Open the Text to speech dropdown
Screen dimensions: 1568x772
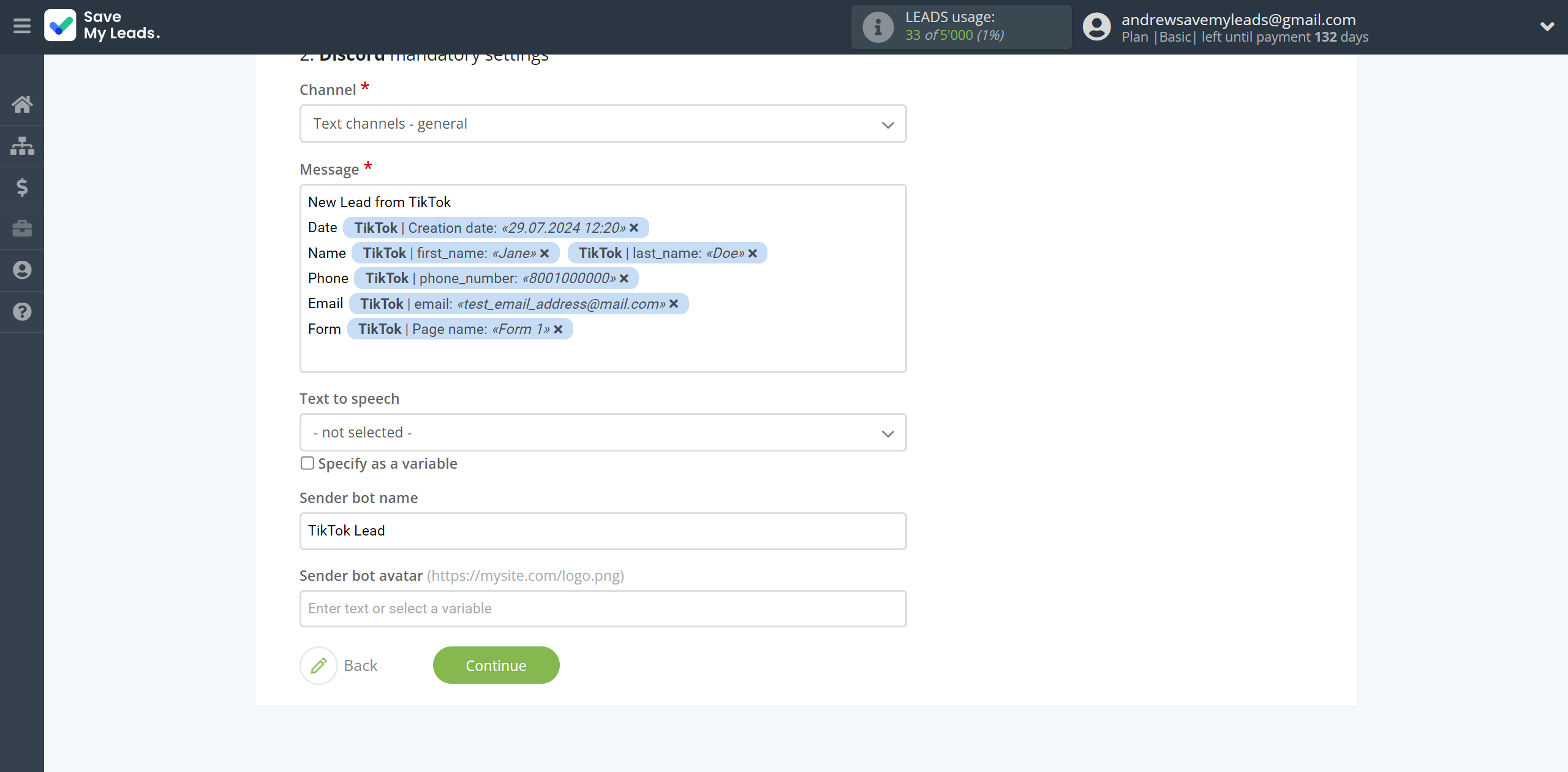(x=603, y=433)
